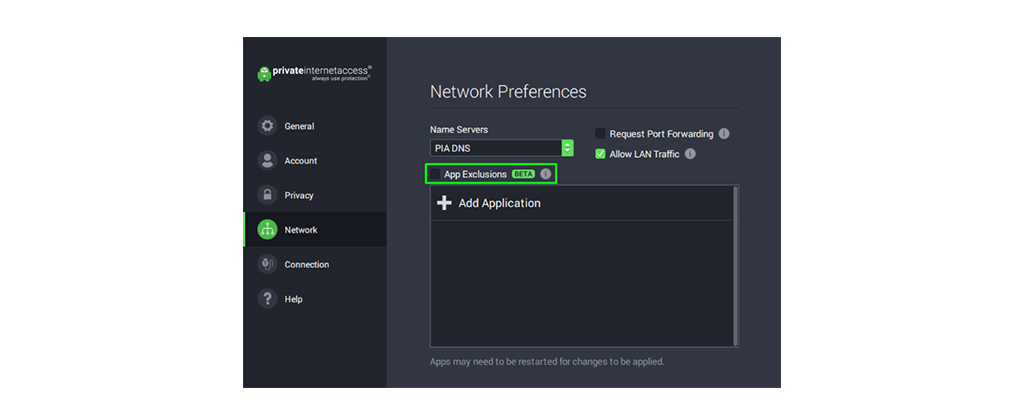Click the Help question mark icon

point(267,299)
